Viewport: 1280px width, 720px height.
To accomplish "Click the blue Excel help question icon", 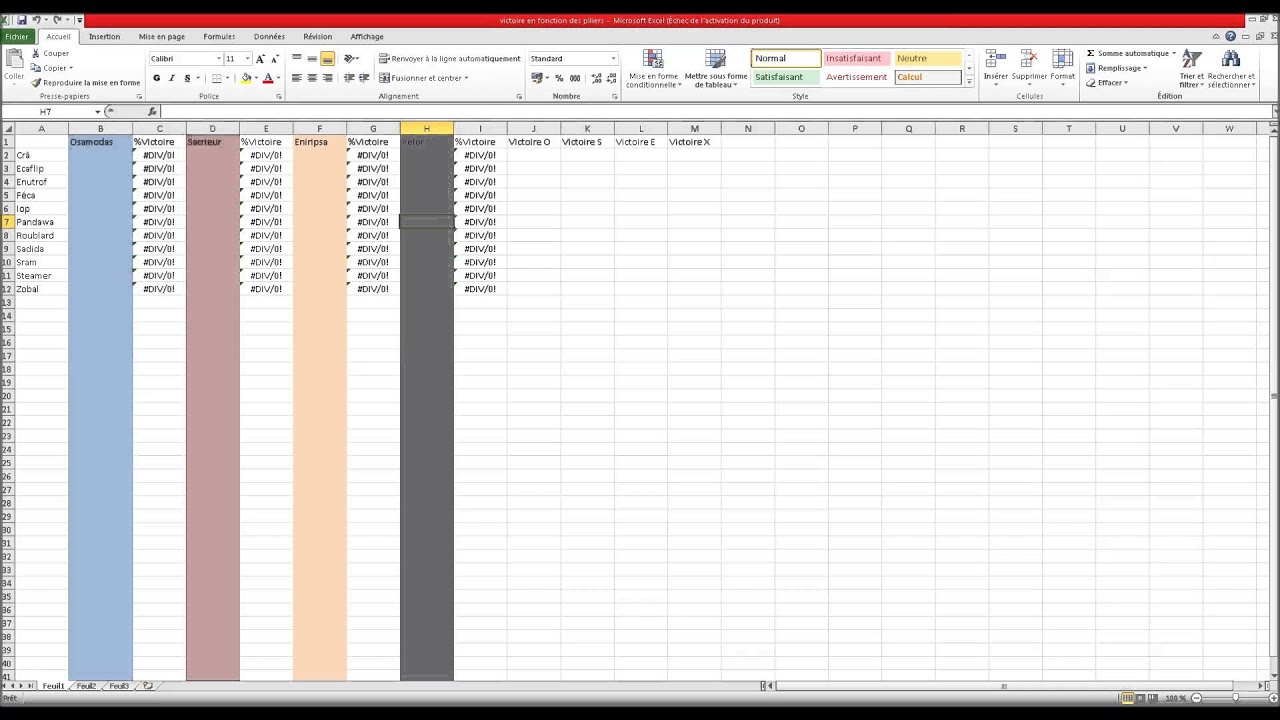I will click(1230, 37).
